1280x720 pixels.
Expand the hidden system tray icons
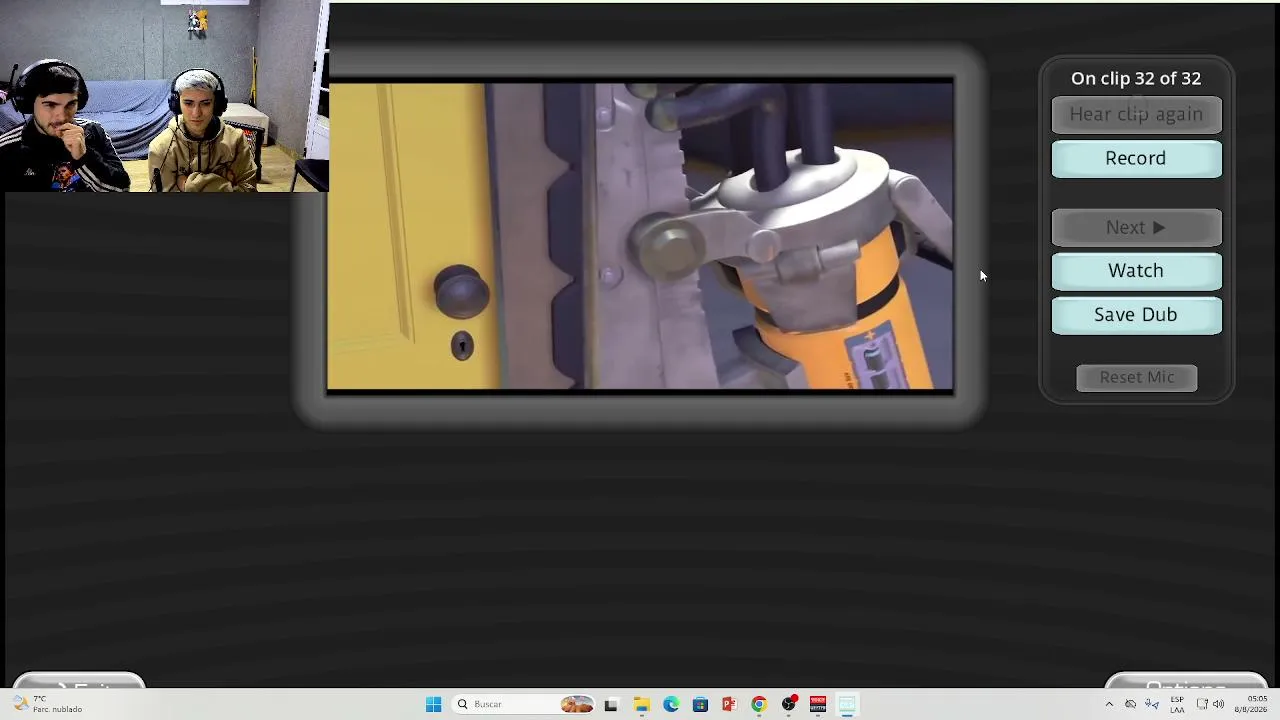(1109, 704)
